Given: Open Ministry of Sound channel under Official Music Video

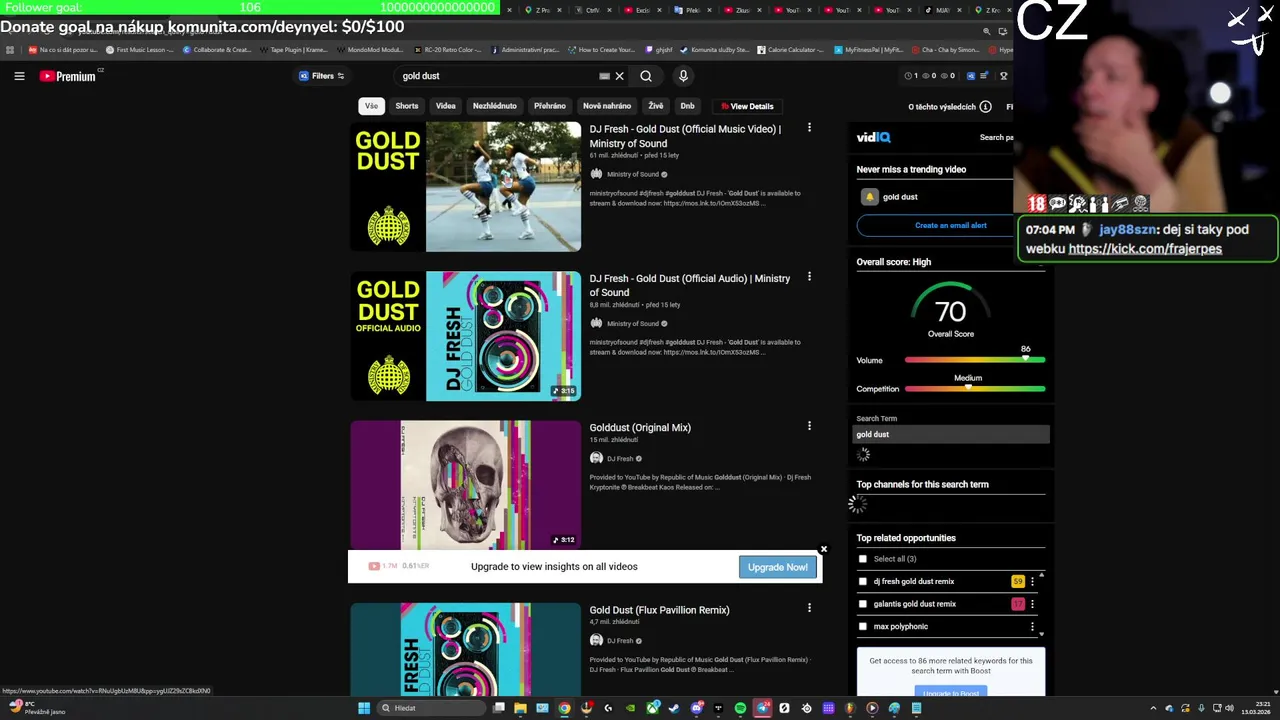Looking at the screenshot, I should point(633,174).
